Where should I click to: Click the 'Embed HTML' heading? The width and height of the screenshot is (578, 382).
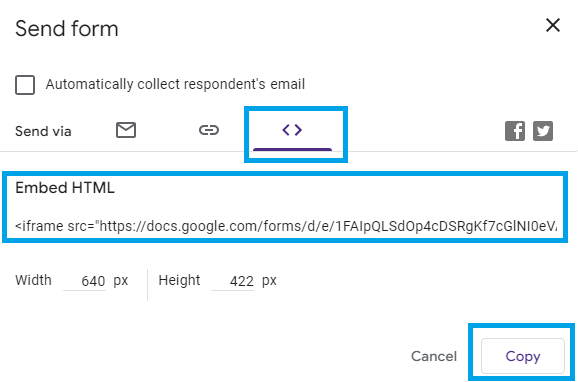(65, 188)
